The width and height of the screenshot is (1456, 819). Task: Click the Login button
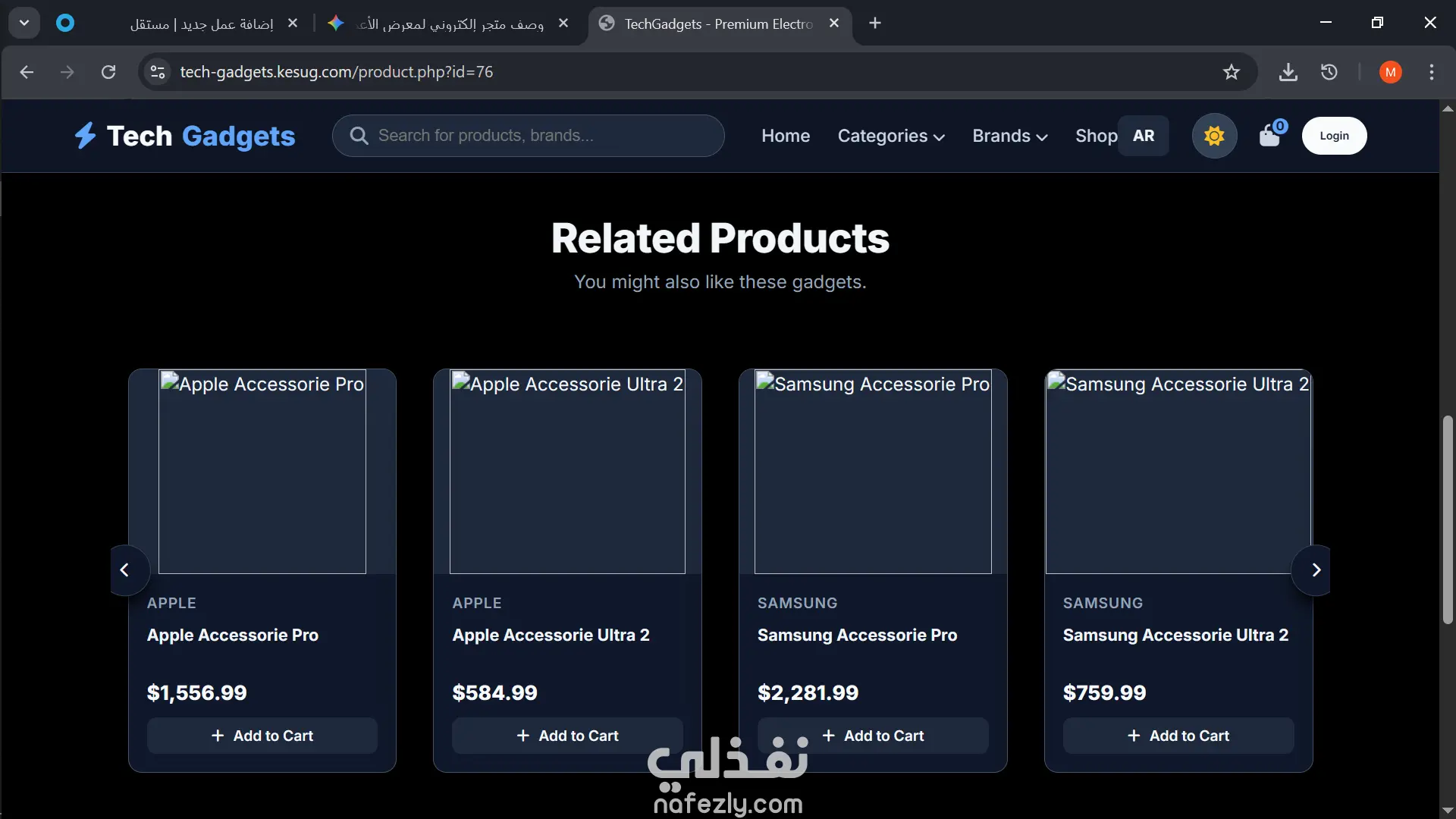click(1334, 136)
